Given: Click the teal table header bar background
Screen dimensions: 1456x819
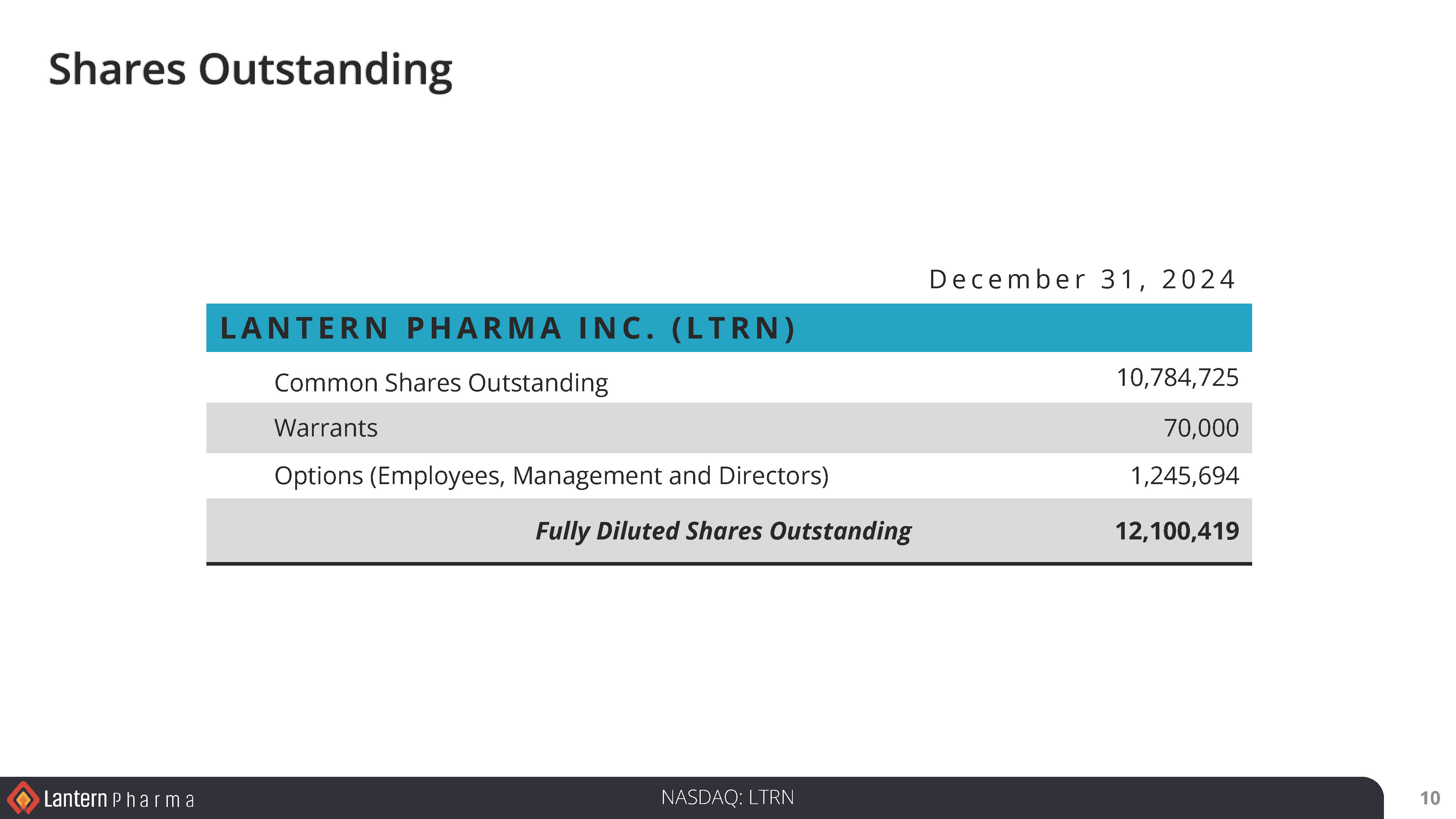Looking at the screenshot, I should pyautogui.click(x=1017, y=328).
